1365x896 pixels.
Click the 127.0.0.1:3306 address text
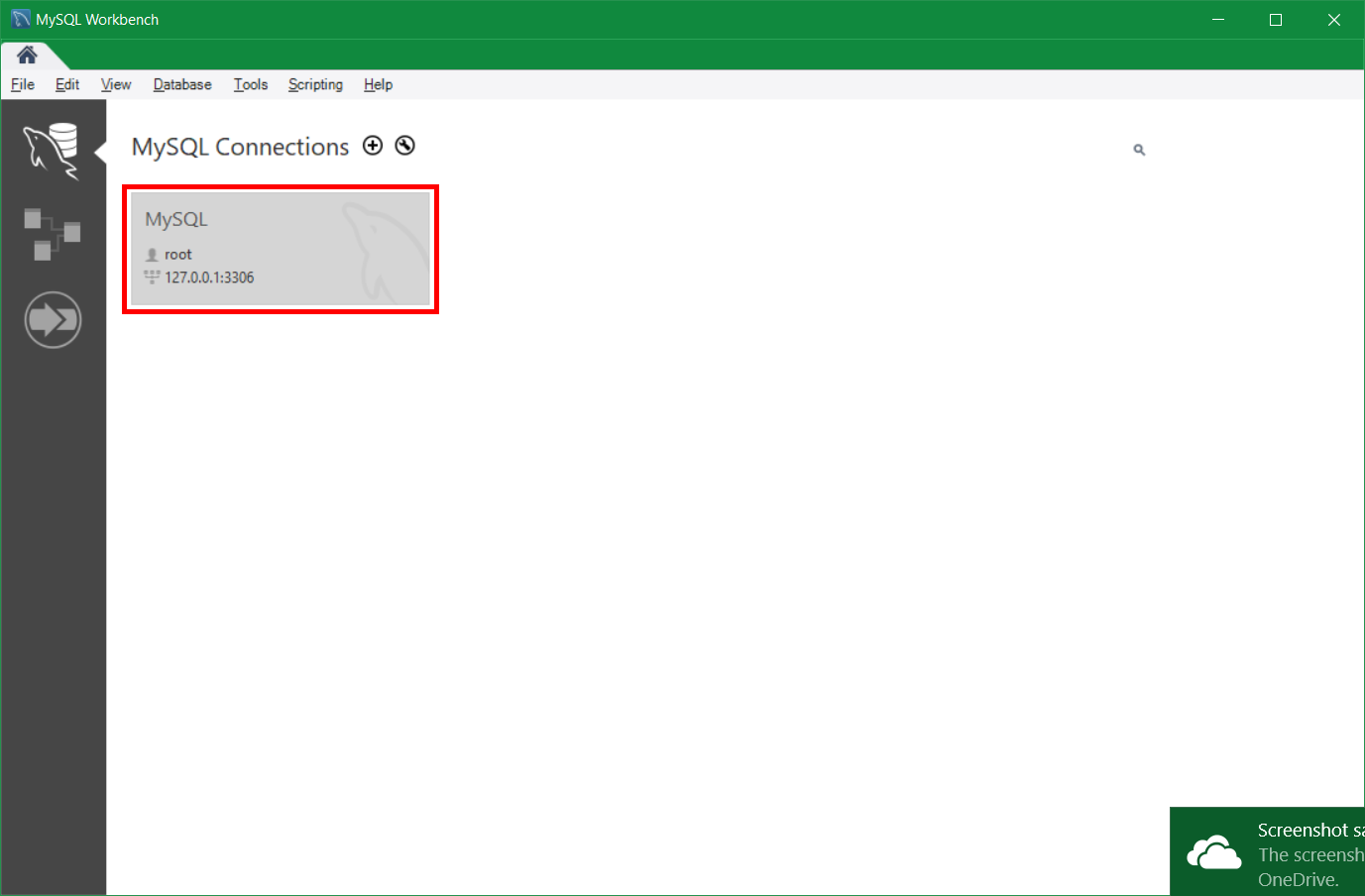pos(209,278)
